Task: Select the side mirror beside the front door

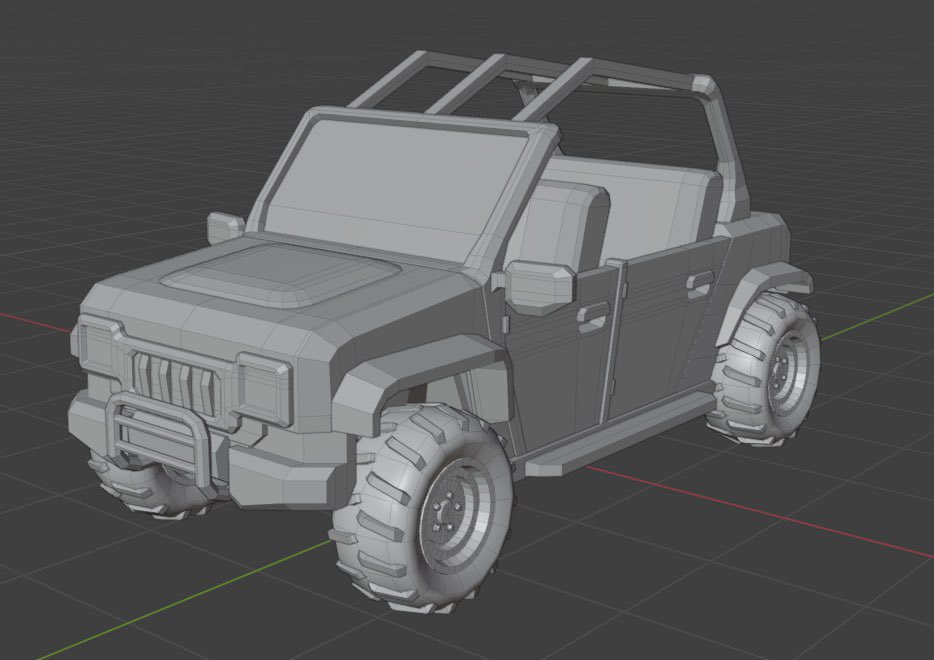Action: click(x=538, y=287)
